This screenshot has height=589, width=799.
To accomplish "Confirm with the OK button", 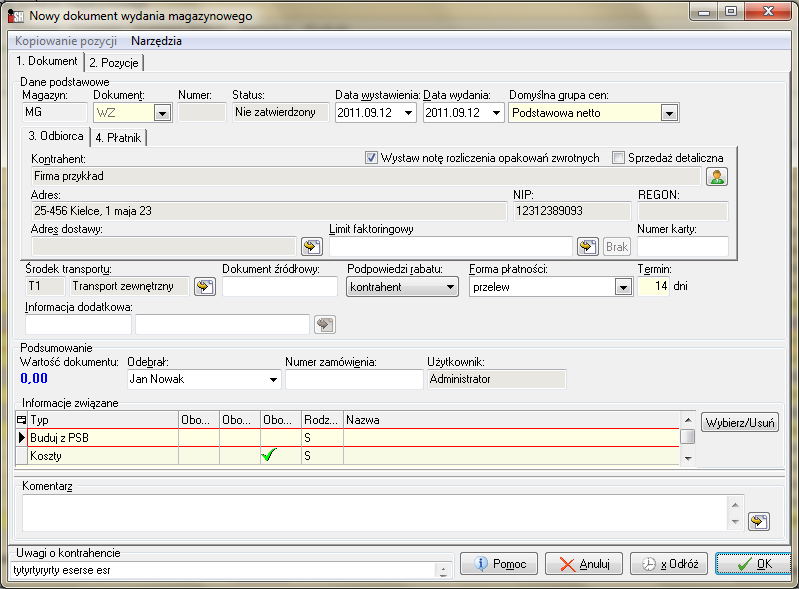I will coord(753,564).
